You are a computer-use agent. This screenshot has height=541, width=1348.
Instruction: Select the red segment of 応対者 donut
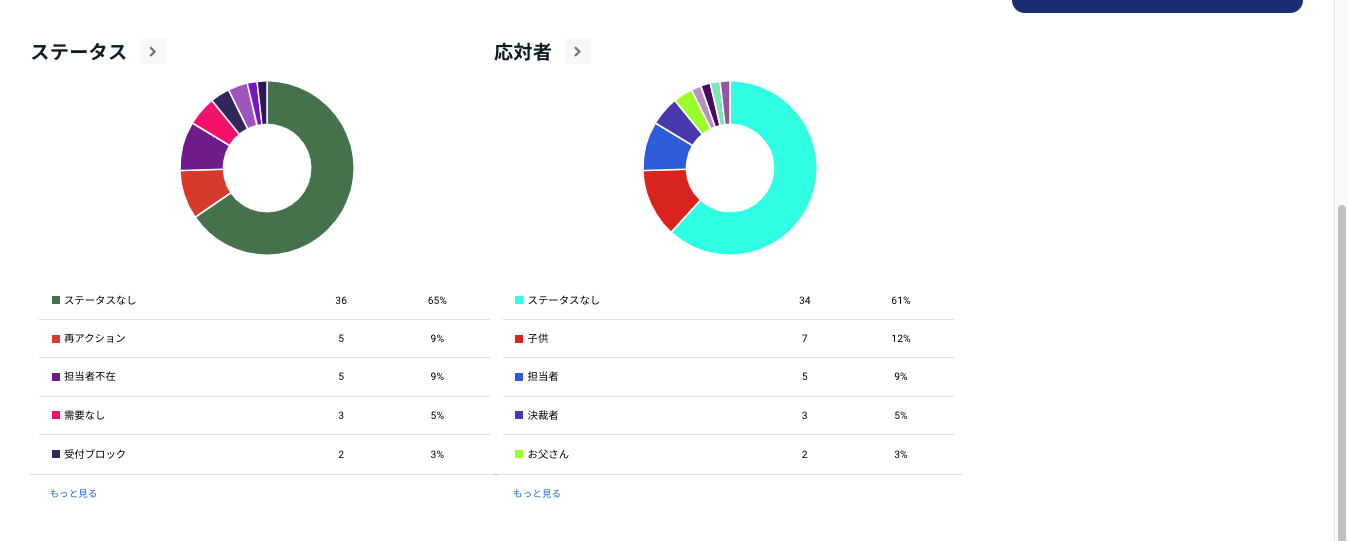663,197
